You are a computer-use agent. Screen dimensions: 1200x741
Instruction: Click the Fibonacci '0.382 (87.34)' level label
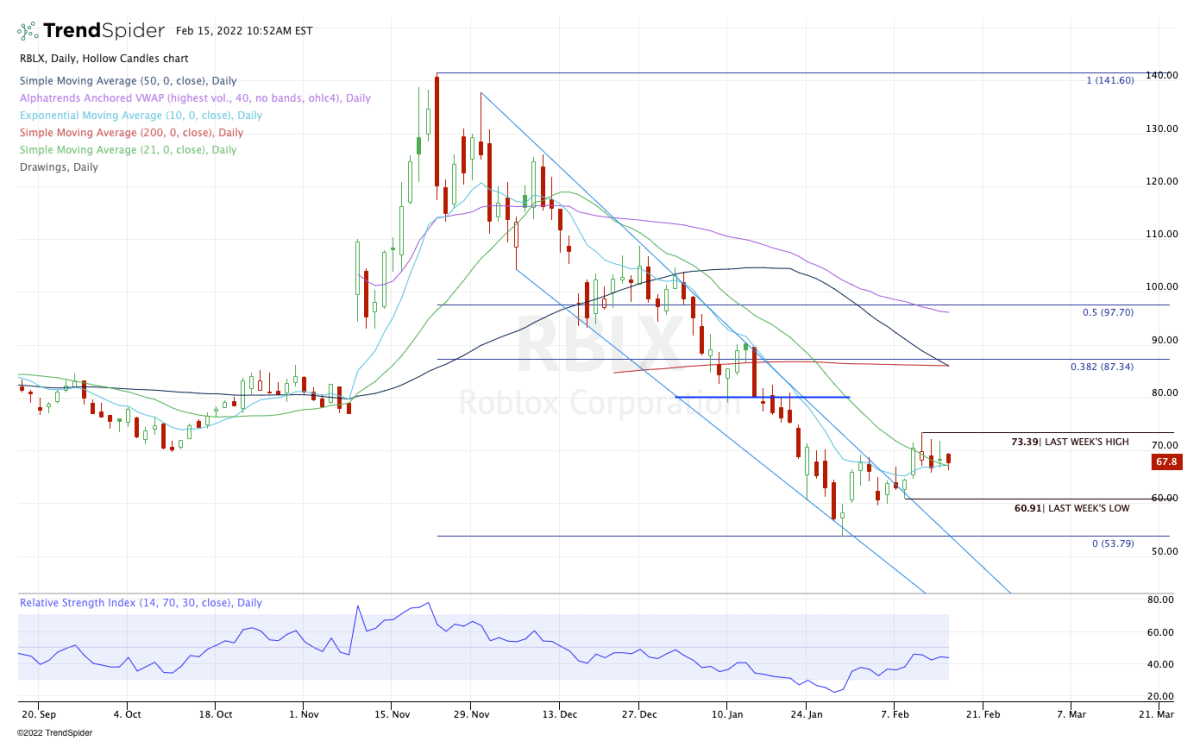coord(1102,367)
